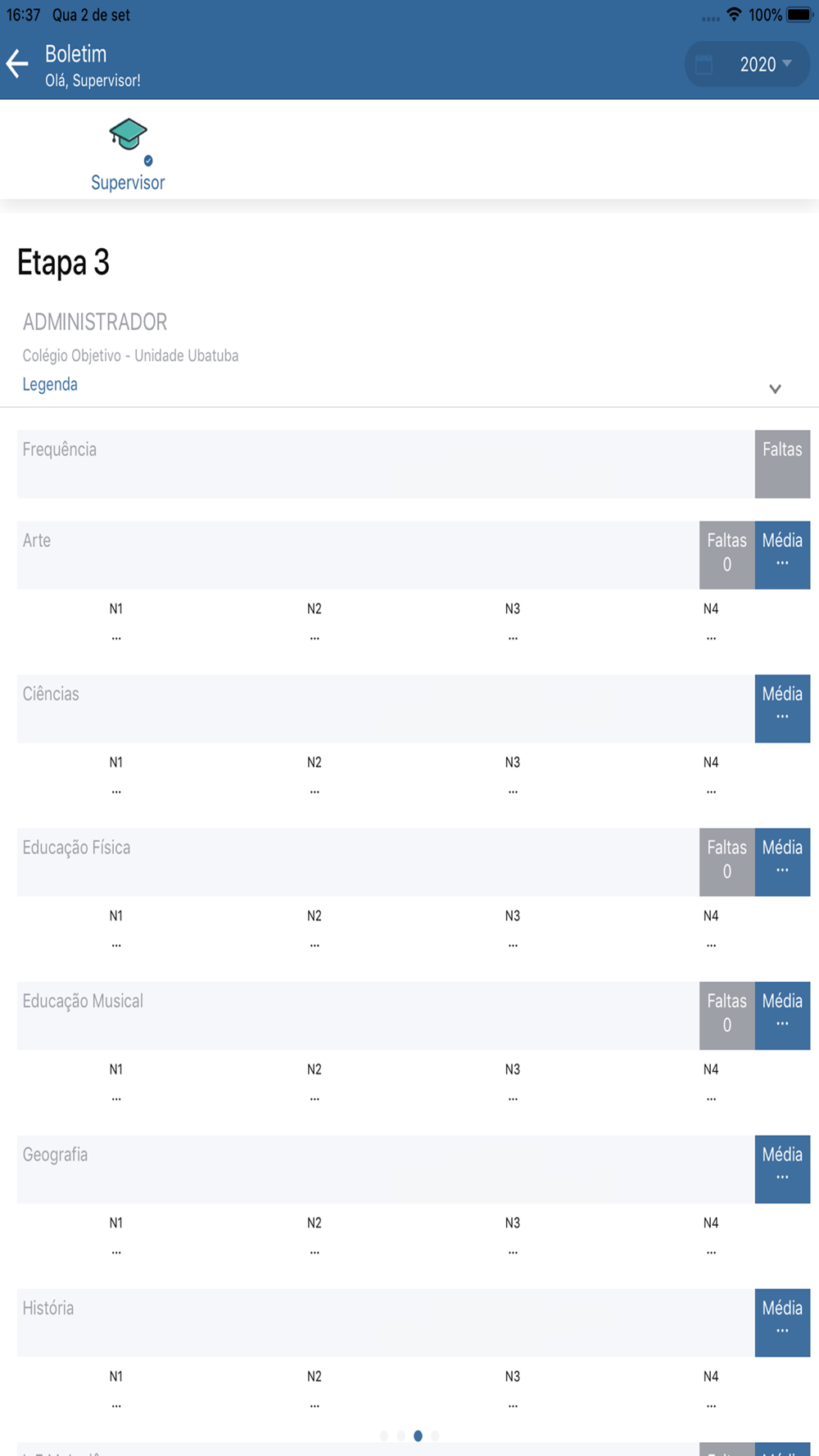Image resolution: width=819 pixels, height=1456 pixels.
Task: Expand the Legenda chevron arrow
Action: point(775,389)
